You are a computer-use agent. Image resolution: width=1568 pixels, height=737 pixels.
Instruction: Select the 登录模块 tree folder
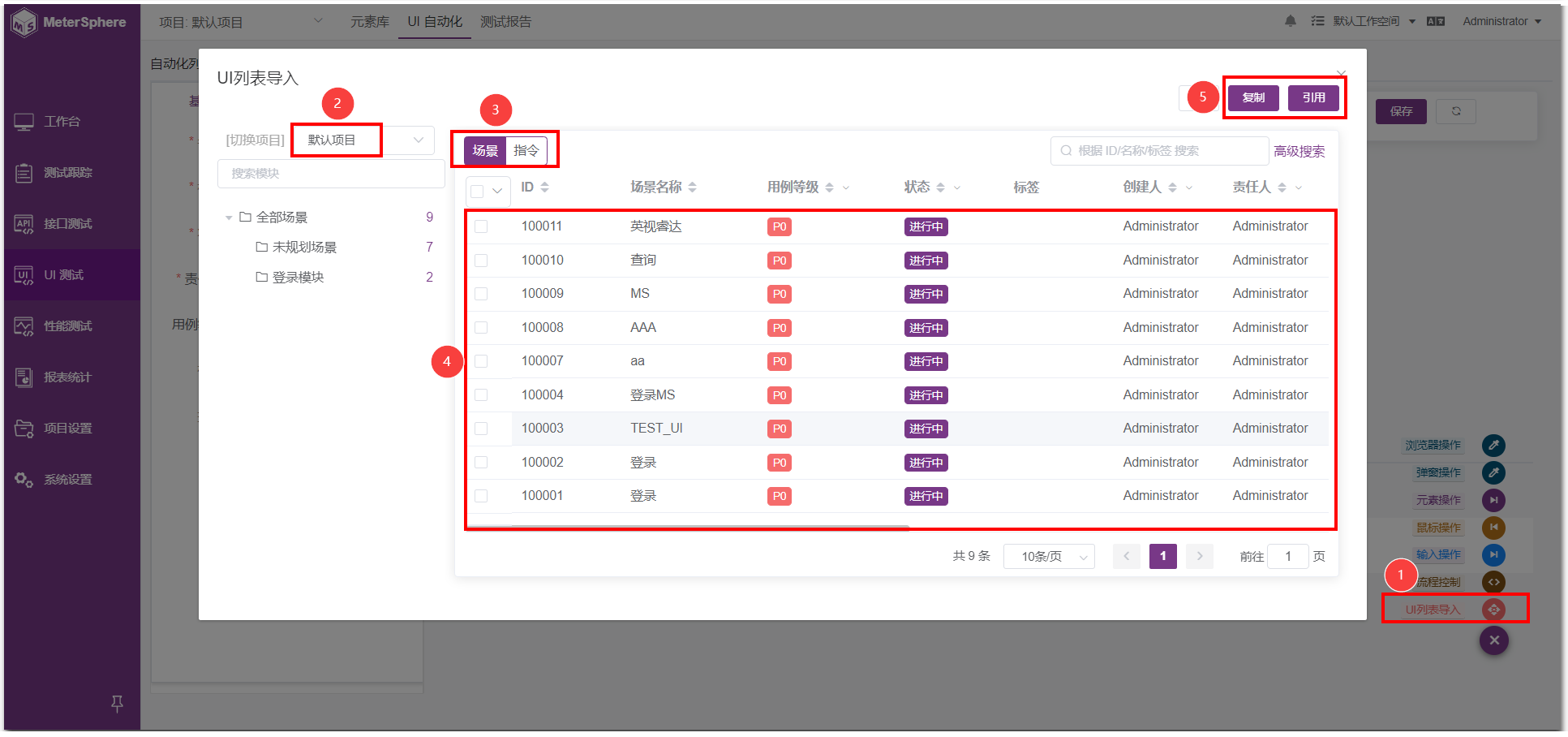coord(298,278)
